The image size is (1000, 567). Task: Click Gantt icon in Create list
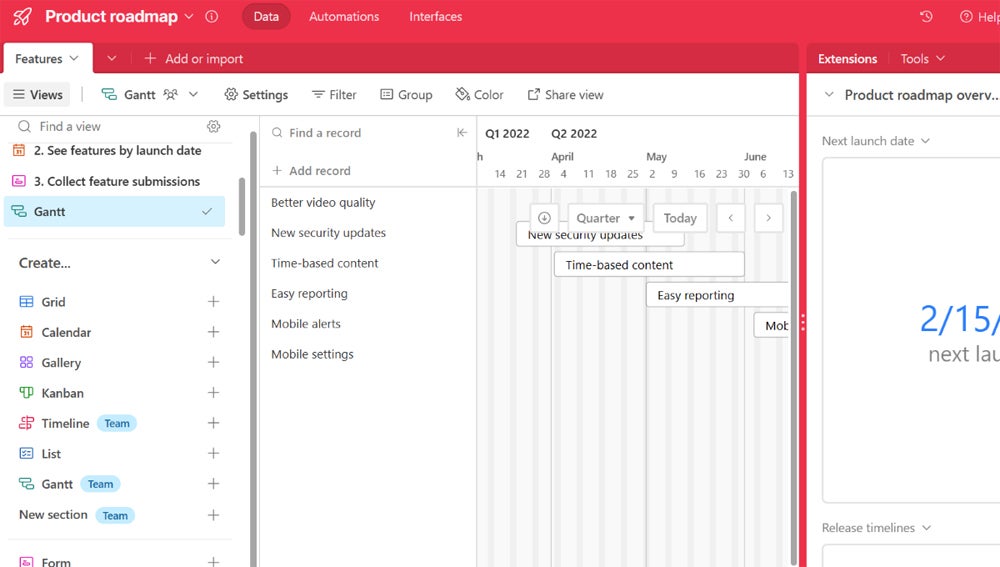pos(26,484)
